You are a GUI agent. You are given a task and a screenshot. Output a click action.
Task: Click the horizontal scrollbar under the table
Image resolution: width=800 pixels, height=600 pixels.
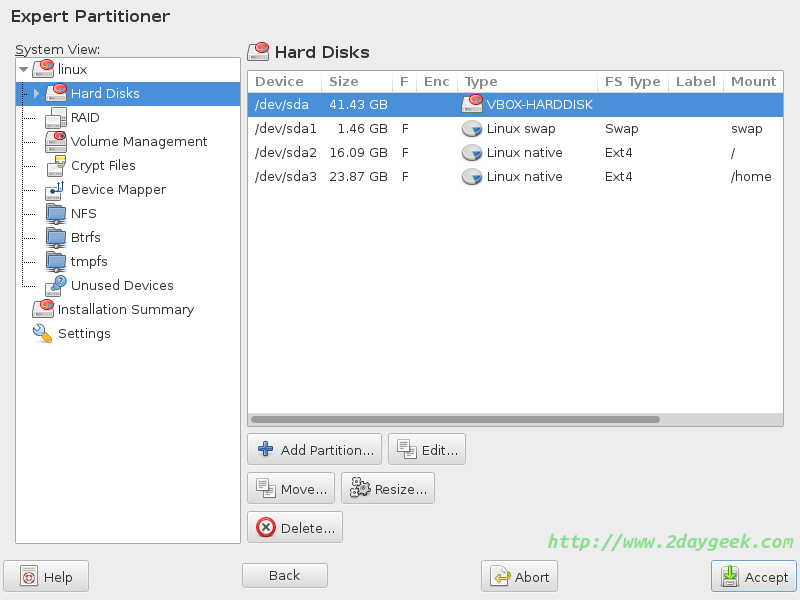point(455,420)
